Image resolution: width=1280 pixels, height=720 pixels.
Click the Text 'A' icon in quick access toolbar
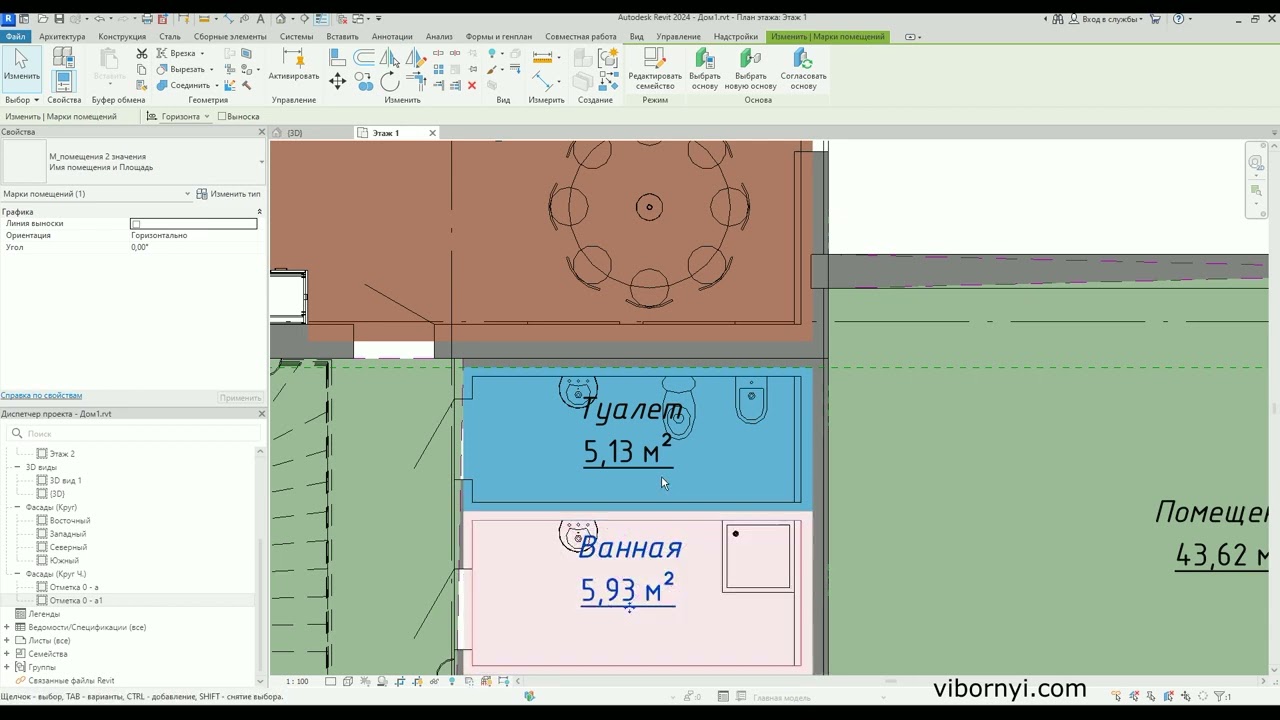260,19
